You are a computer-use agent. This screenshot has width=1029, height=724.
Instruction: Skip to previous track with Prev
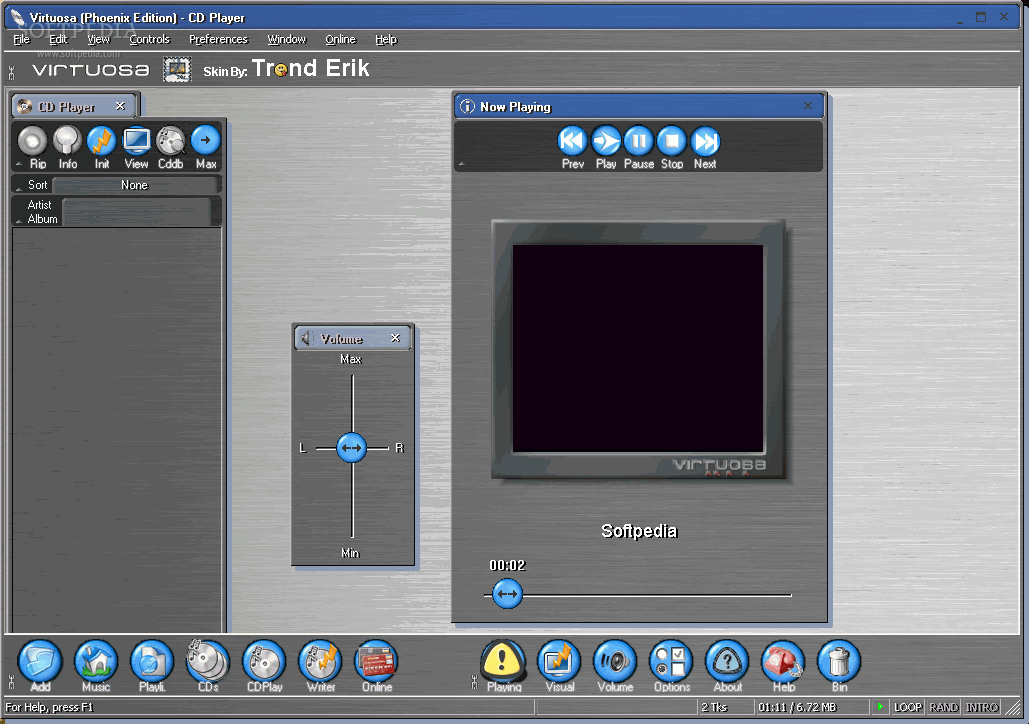coord(572,140)
